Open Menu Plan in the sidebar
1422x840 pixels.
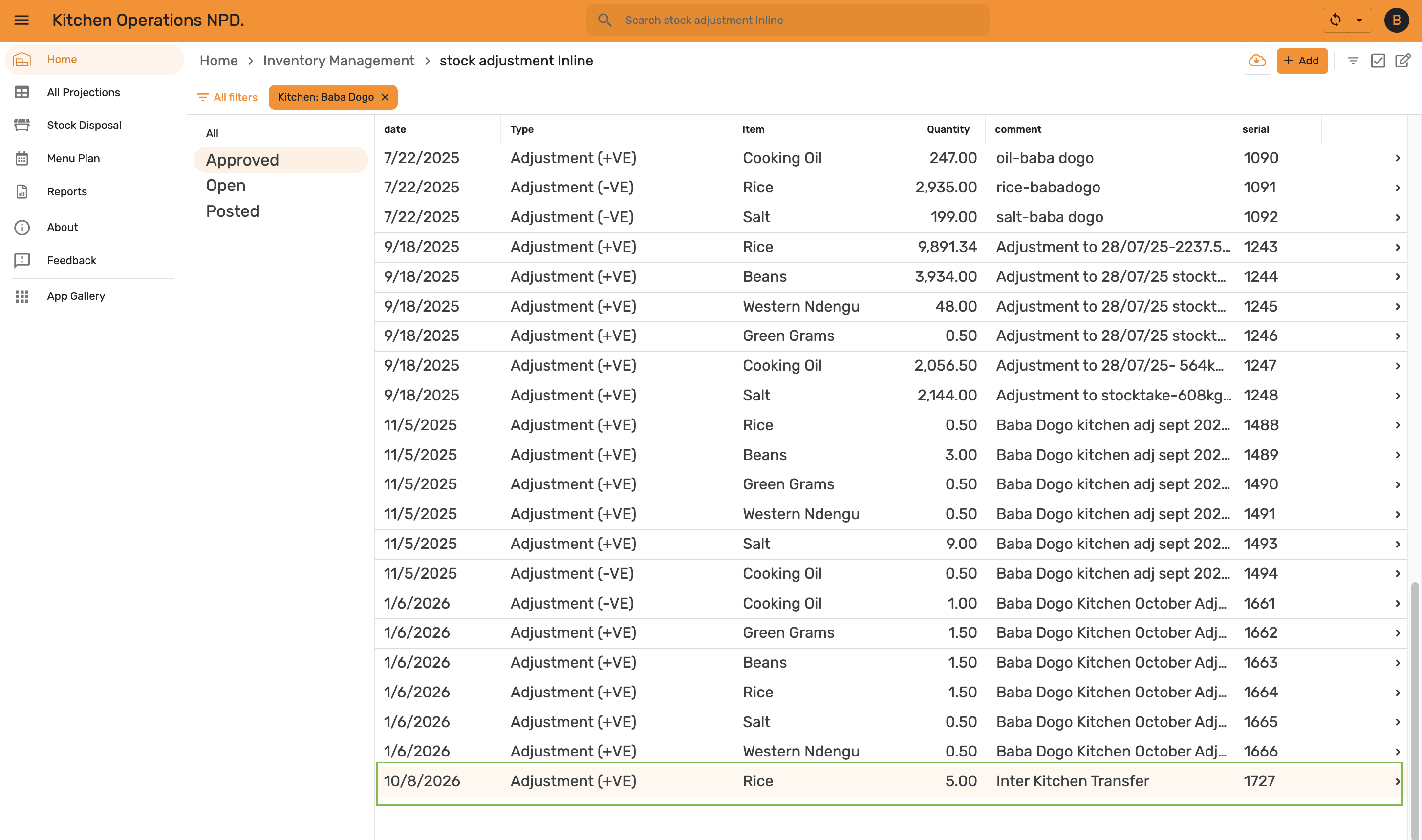coord(95,159)
